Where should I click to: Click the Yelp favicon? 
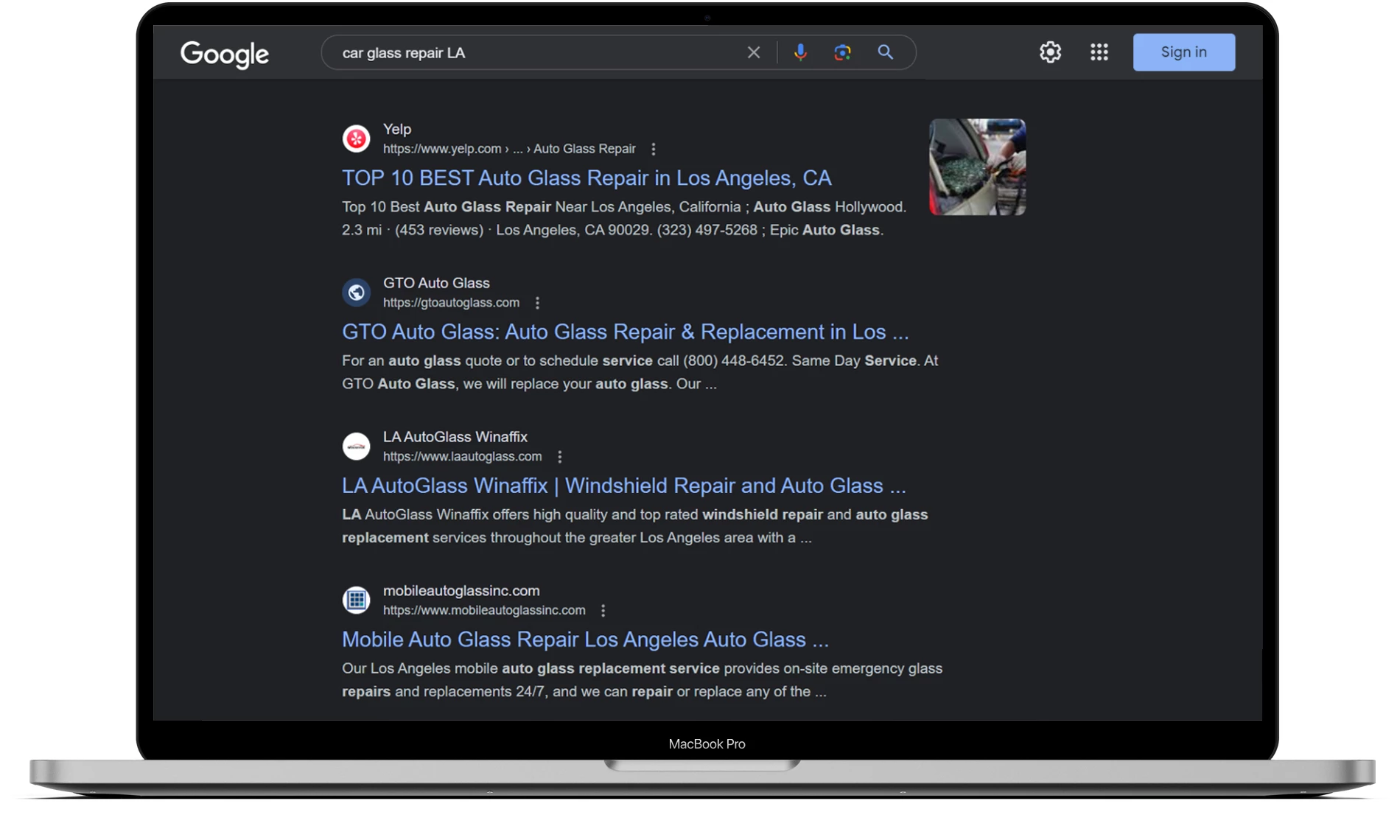356,139
